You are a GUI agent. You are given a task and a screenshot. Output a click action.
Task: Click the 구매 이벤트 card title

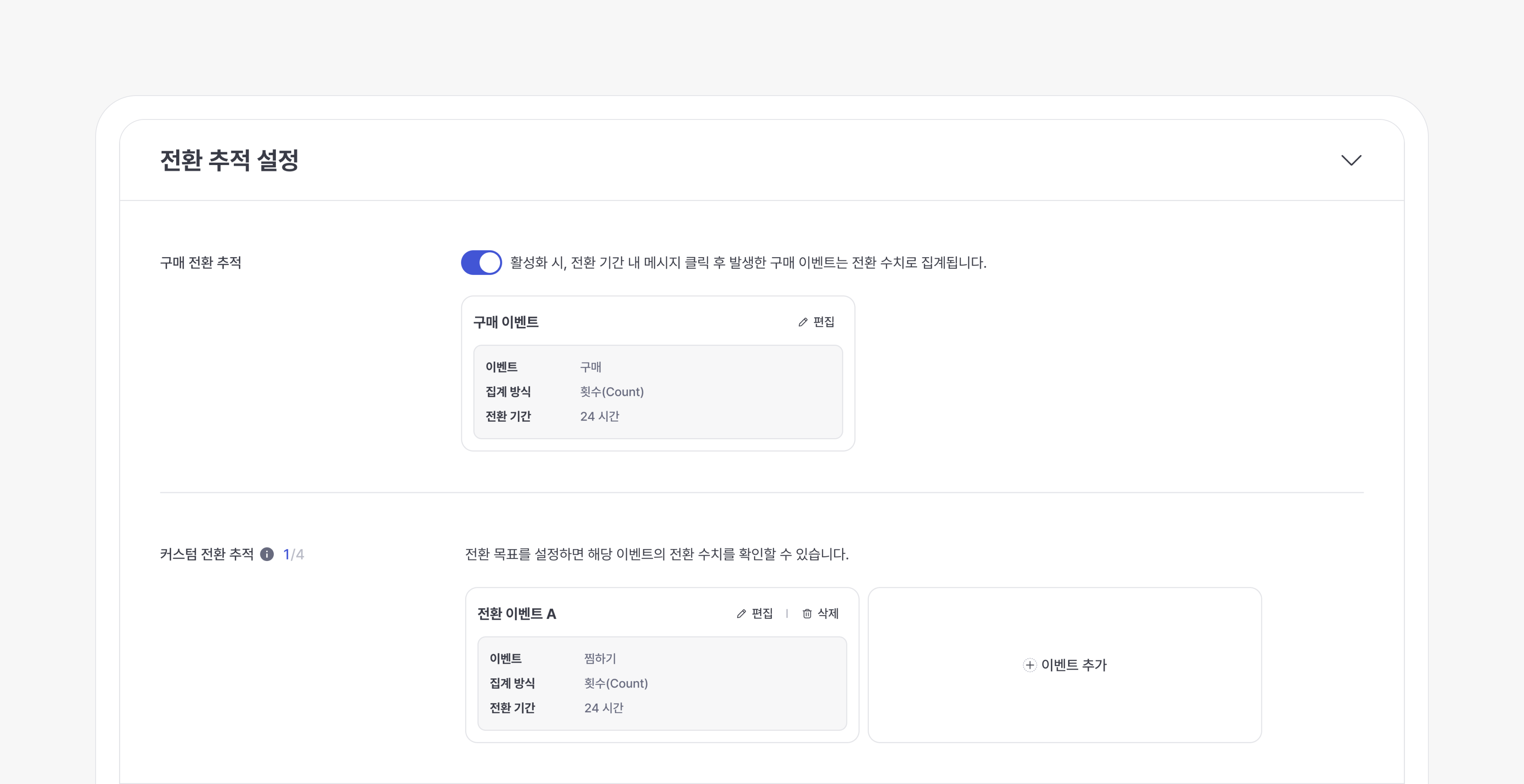[505, 322]
